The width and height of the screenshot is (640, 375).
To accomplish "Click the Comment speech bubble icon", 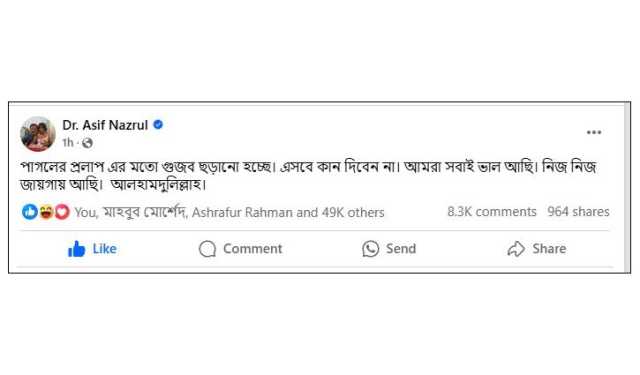I will (x=207, y=249).
